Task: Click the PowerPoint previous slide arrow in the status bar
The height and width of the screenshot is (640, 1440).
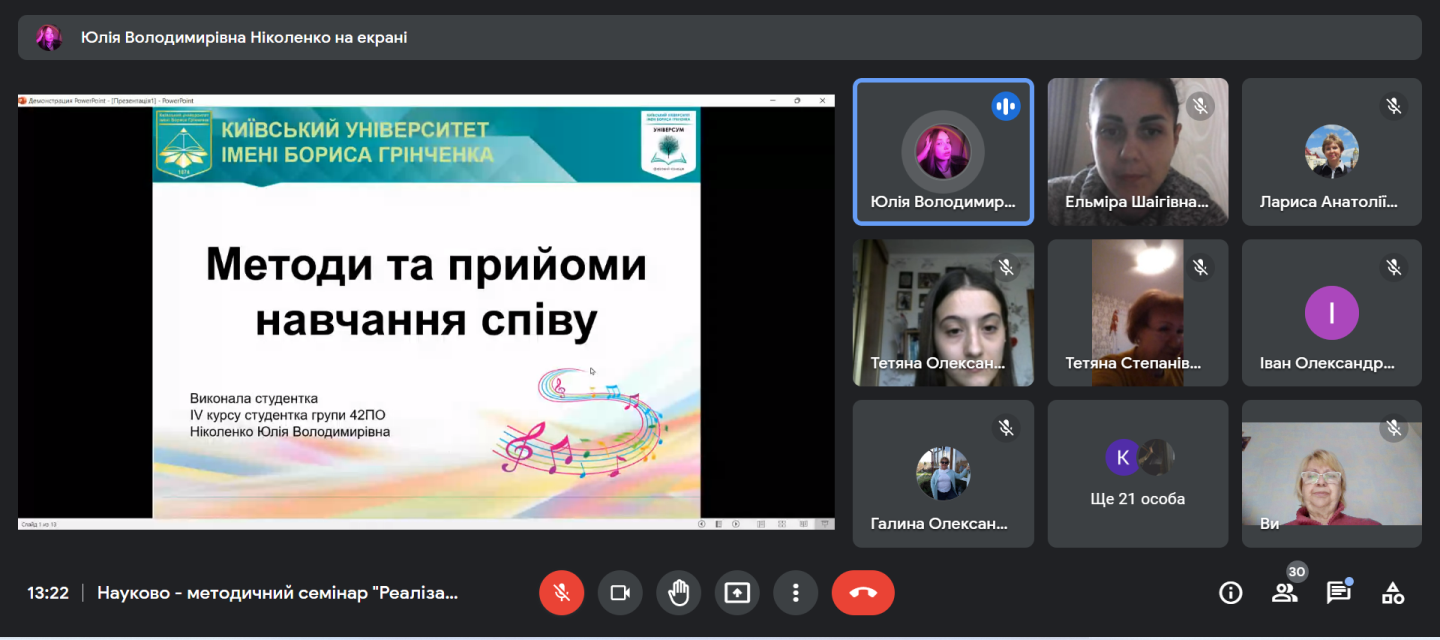Action: 702,524
